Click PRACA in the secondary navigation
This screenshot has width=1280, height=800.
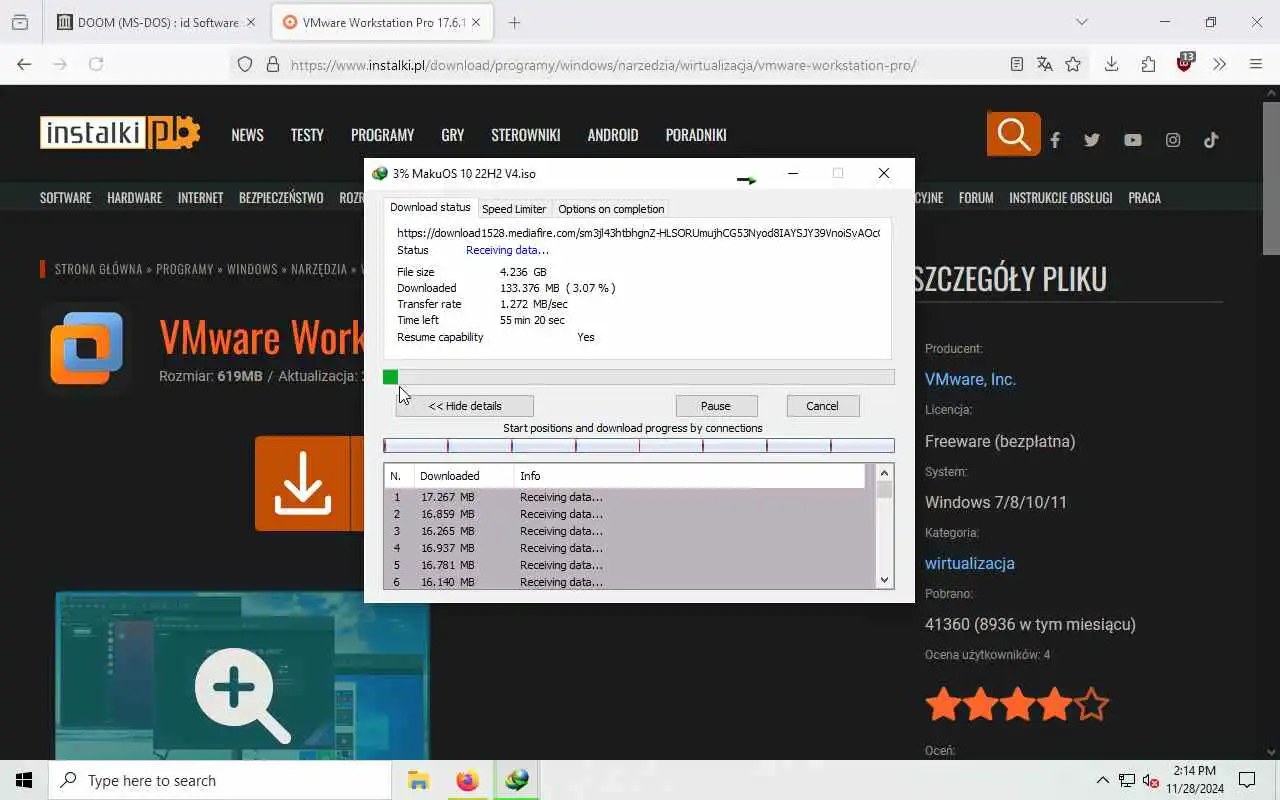tap(1144, 198)
